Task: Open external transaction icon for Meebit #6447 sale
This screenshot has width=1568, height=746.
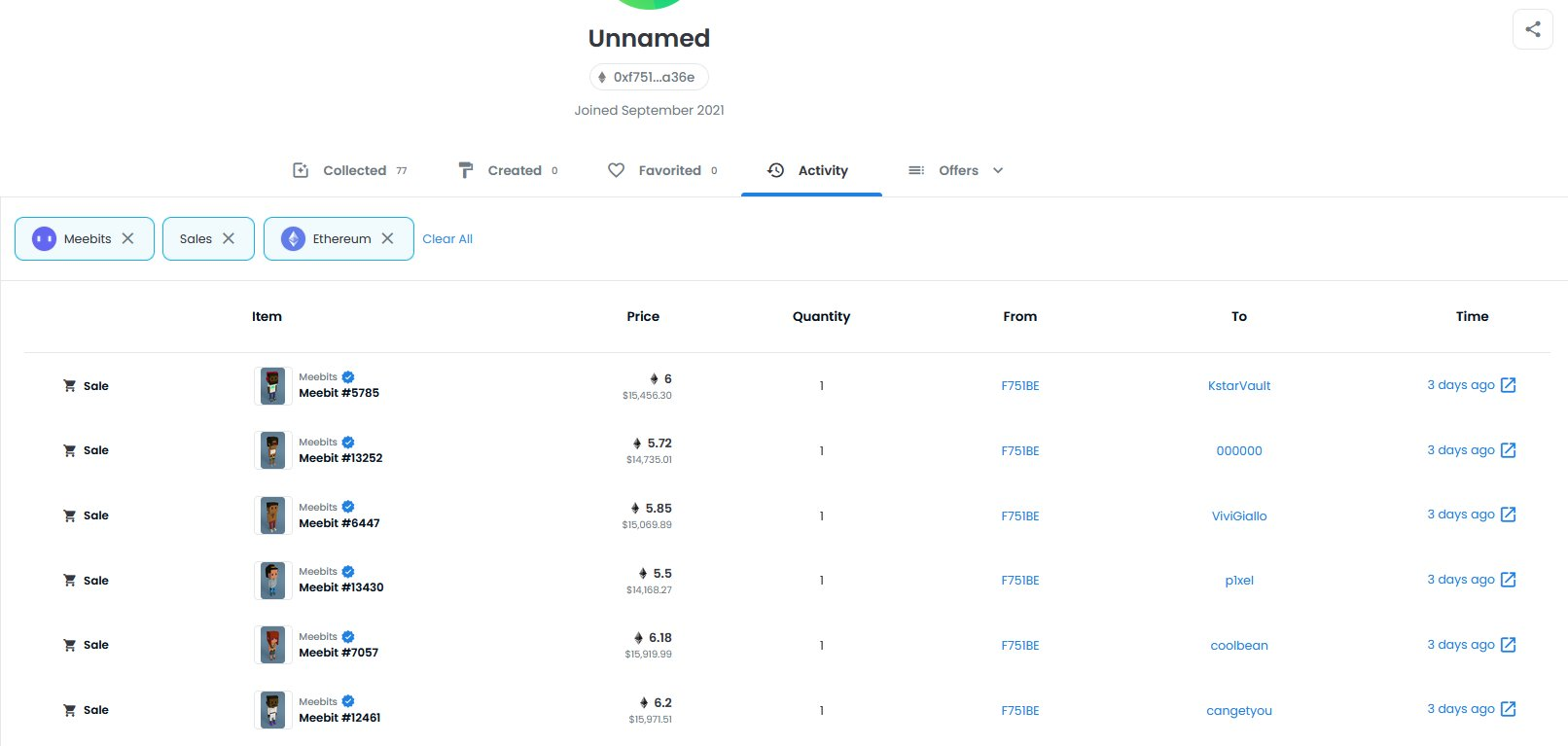Action: [x=1508, y=515]
